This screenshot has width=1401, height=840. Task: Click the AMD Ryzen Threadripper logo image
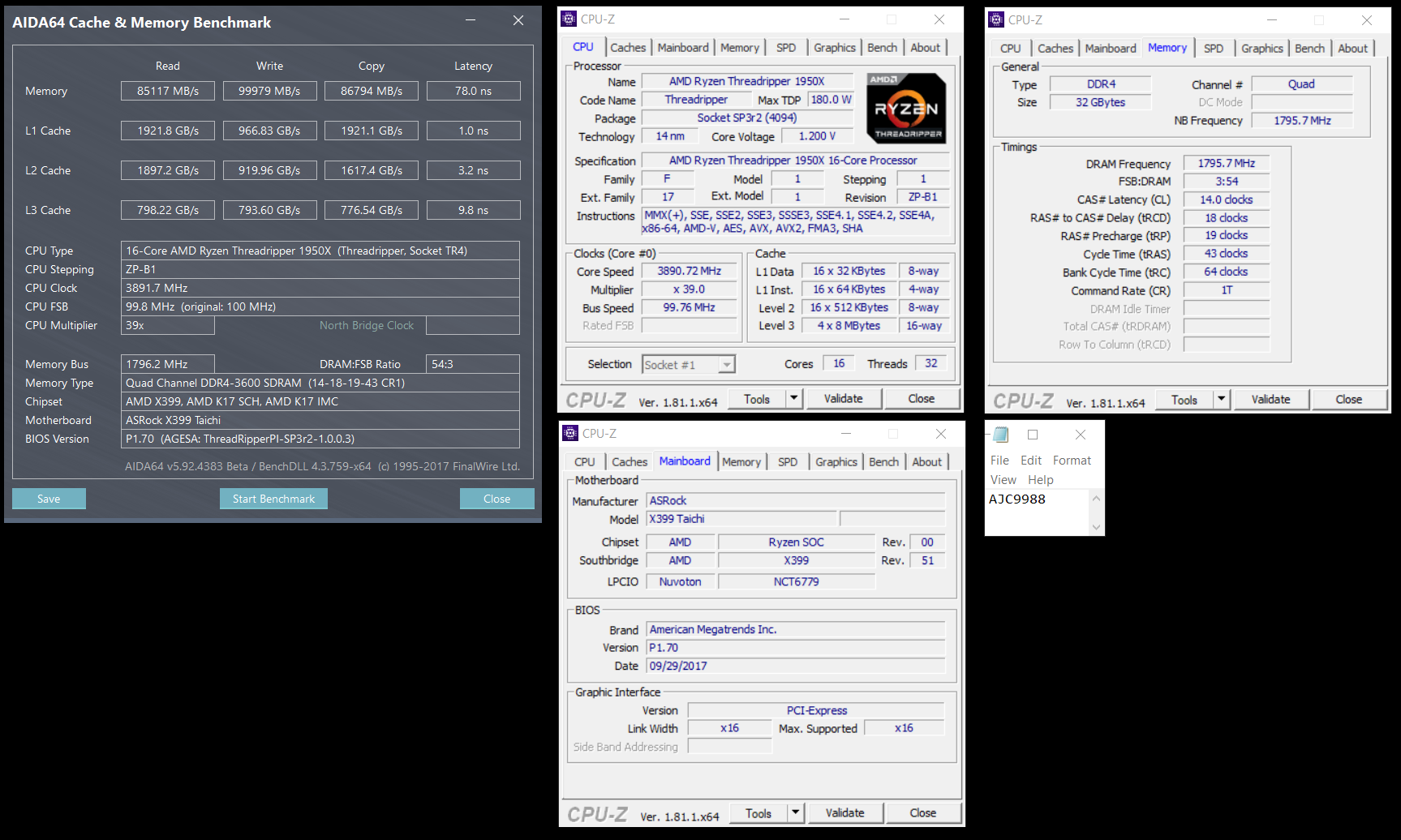click(x=906, y=109)
